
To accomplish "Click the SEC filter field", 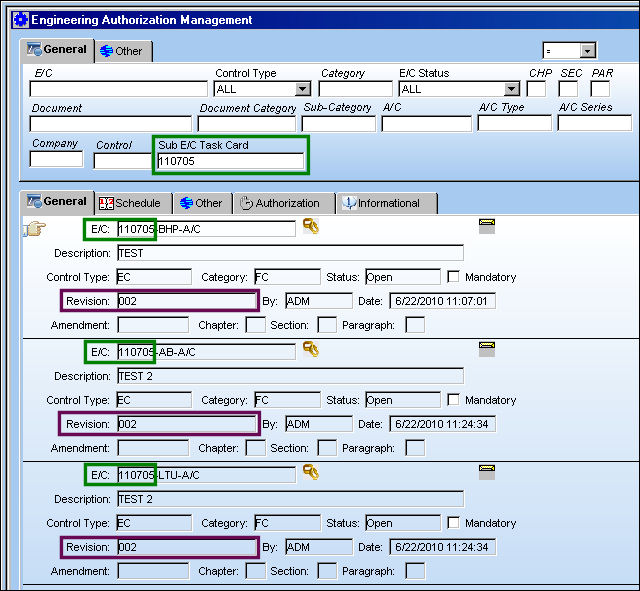I will pyautogui.click(x=568, y=89).
